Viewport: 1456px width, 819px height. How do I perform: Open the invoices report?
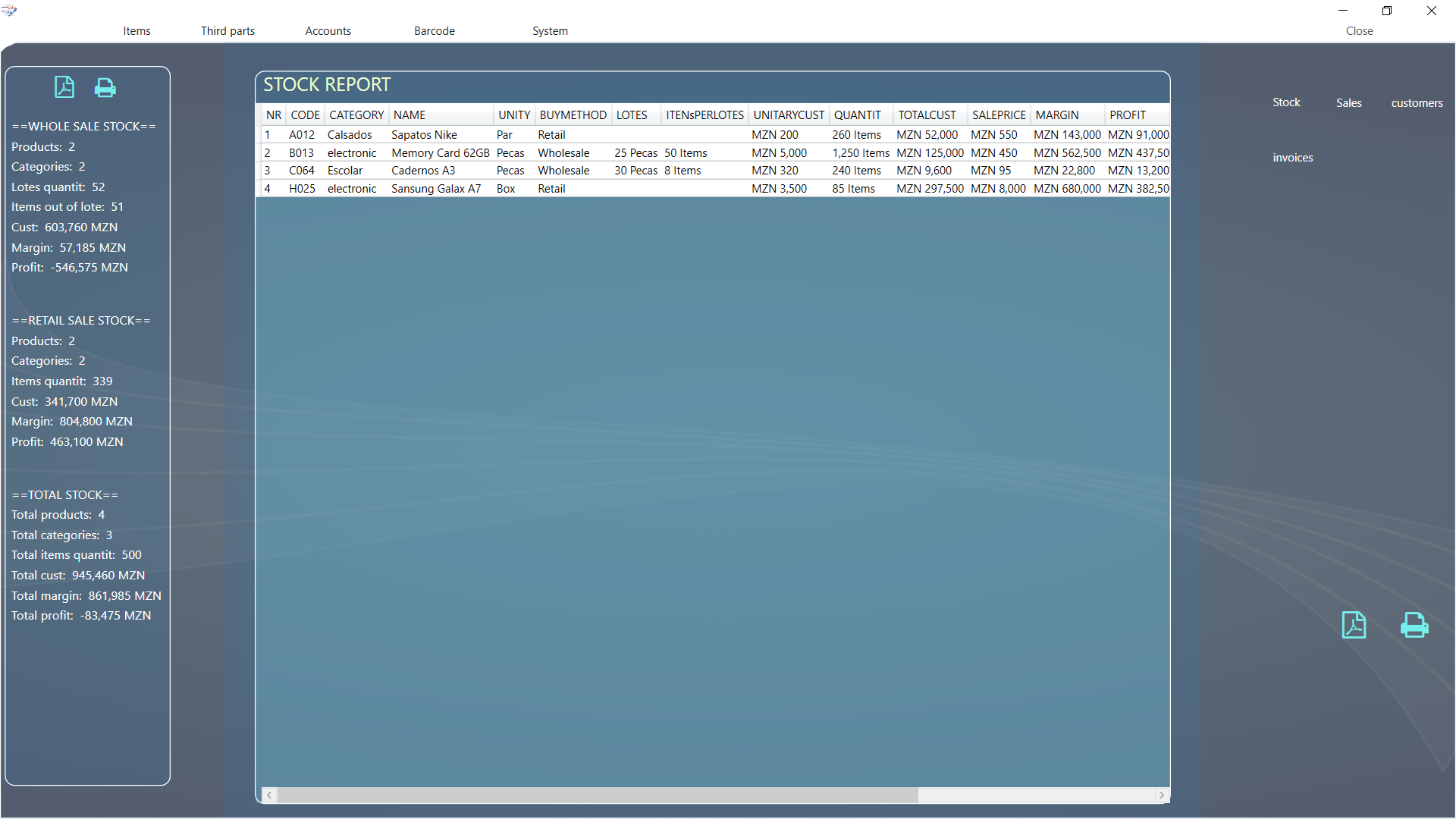(x=1292, y=158)
